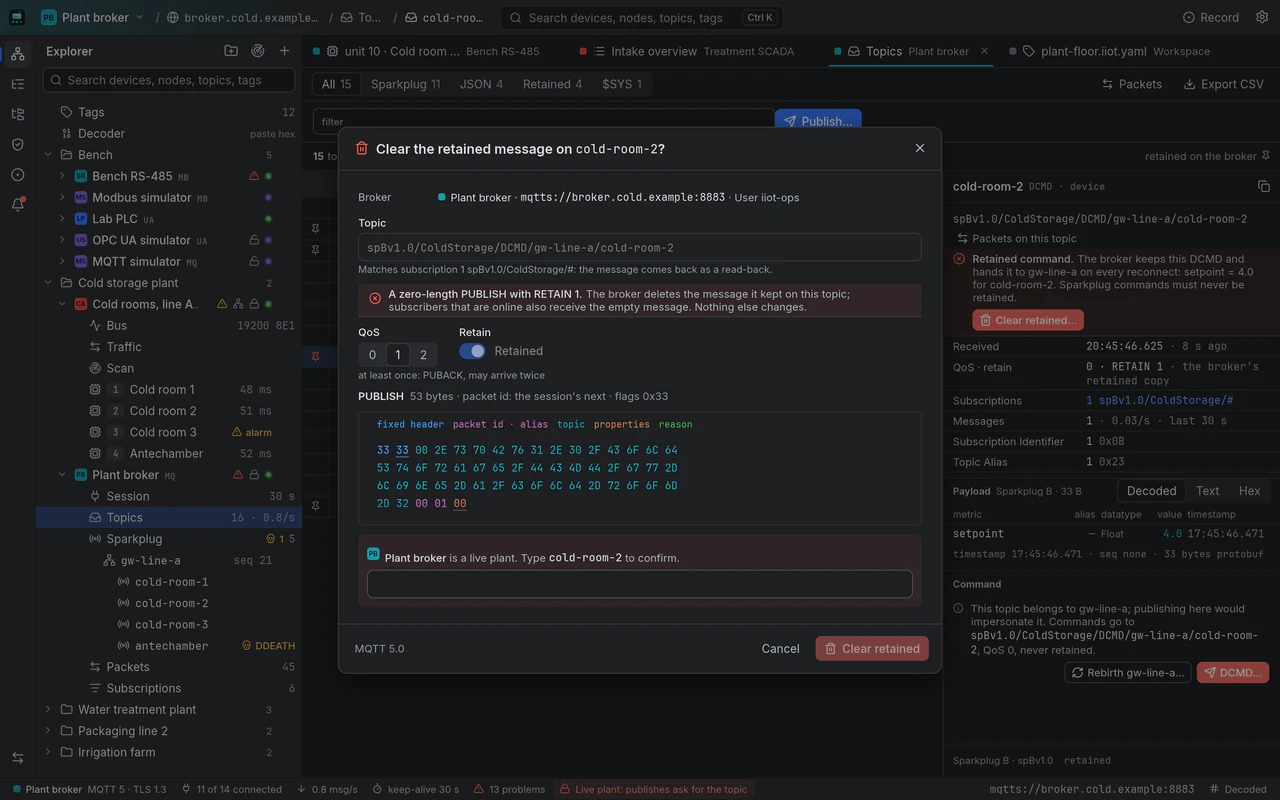The image size is (1280, 800).
Task: Open the notifications bell in the sidebar
Action: [17, 204]
